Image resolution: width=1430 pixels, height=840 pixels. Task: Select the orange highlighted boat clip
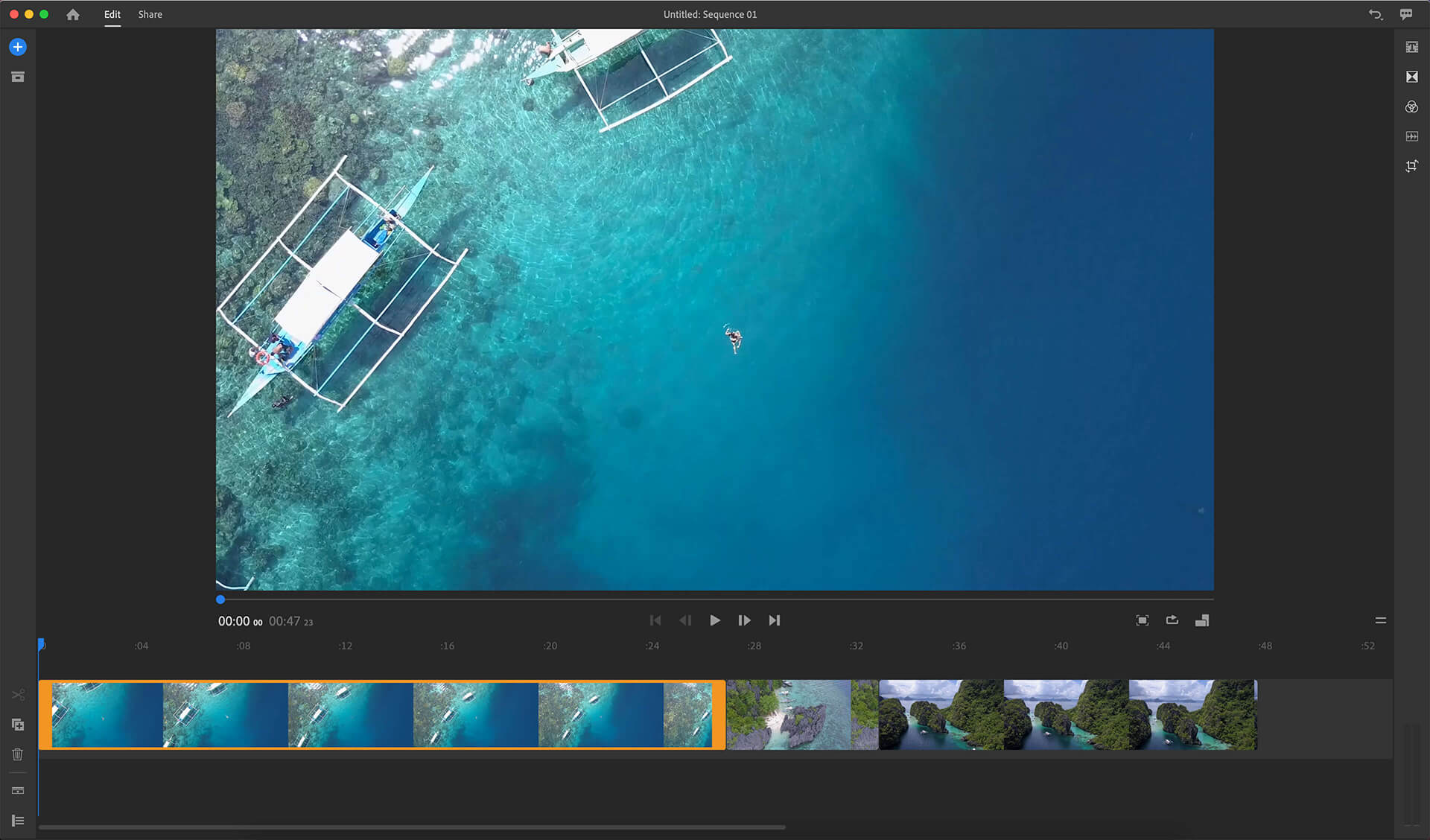(381, 714)
